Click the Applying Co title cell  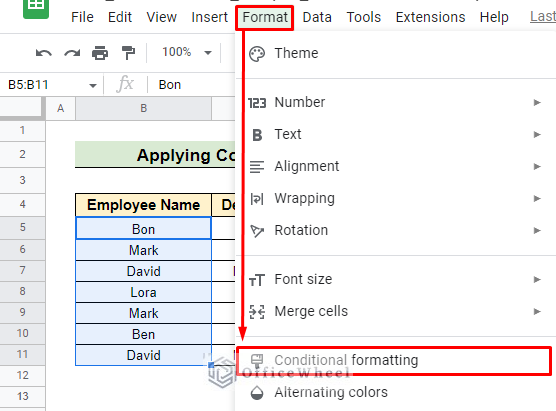(155, 155)
